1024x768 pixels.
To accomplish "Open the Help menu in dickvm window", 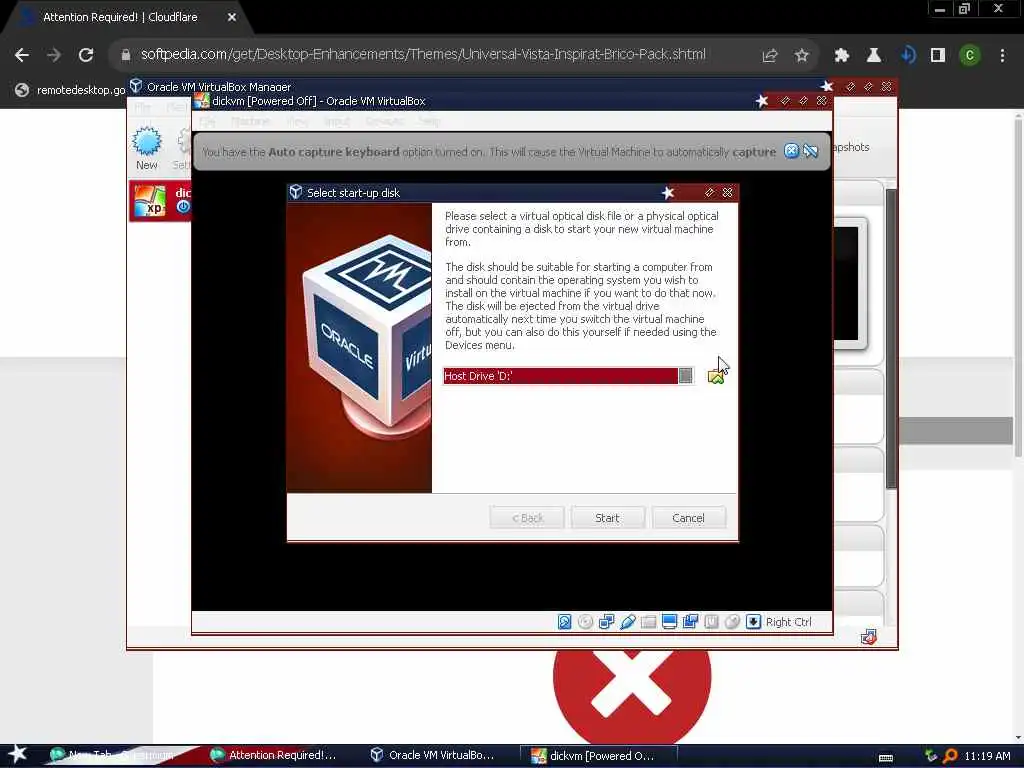I will tap(430, 121).
